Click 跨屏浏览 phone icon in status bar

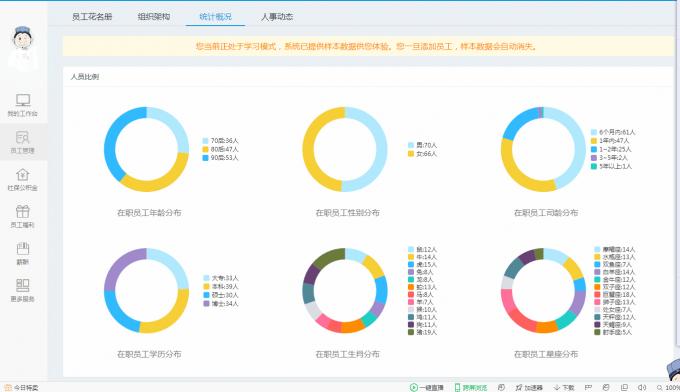457,387
